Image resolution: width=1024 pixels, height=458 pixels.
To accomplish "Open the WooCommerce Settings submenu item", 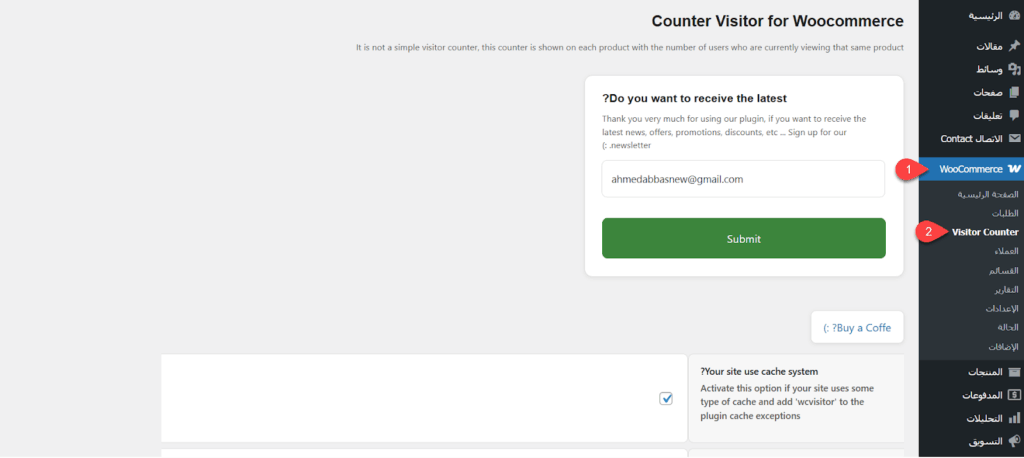I will 999,308.
